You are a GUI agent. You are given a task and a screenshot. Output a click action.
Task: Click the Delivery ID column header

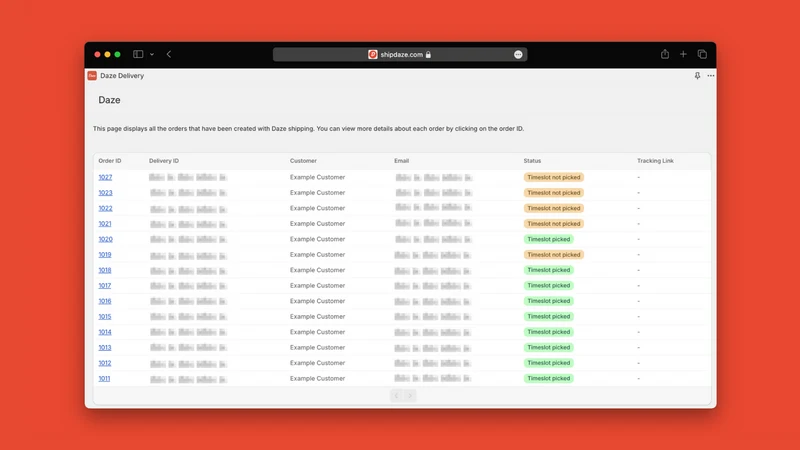coord(164,161)
